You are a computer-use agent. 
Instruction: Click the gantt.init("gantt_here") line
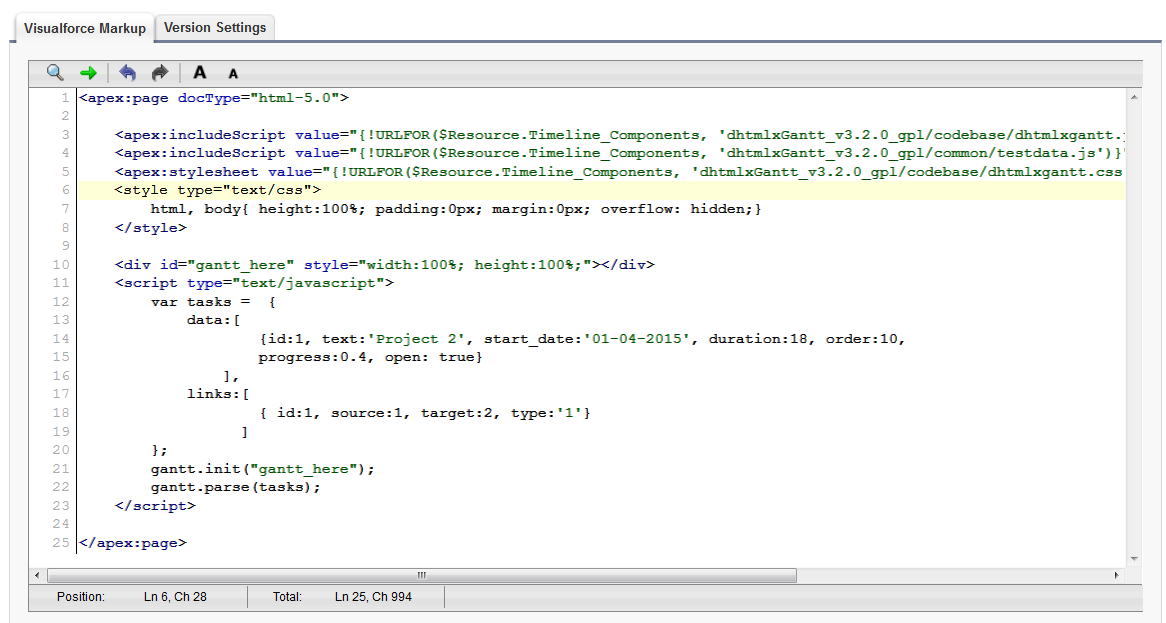pyautogui.click(x=262, y=469)
